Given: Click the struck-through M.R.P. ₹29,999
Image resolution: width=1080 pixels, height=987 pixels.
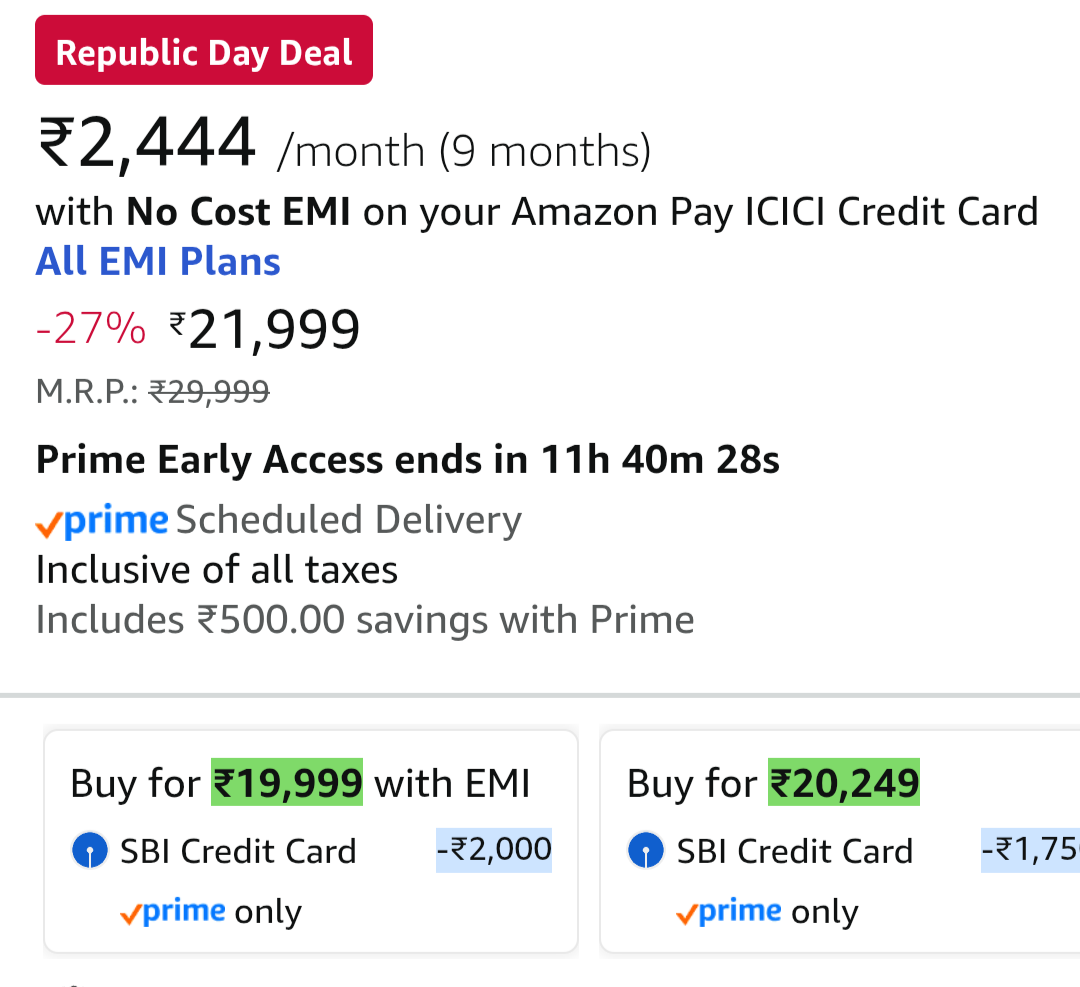Looking at the screenshot, I should tap(209, 392).
